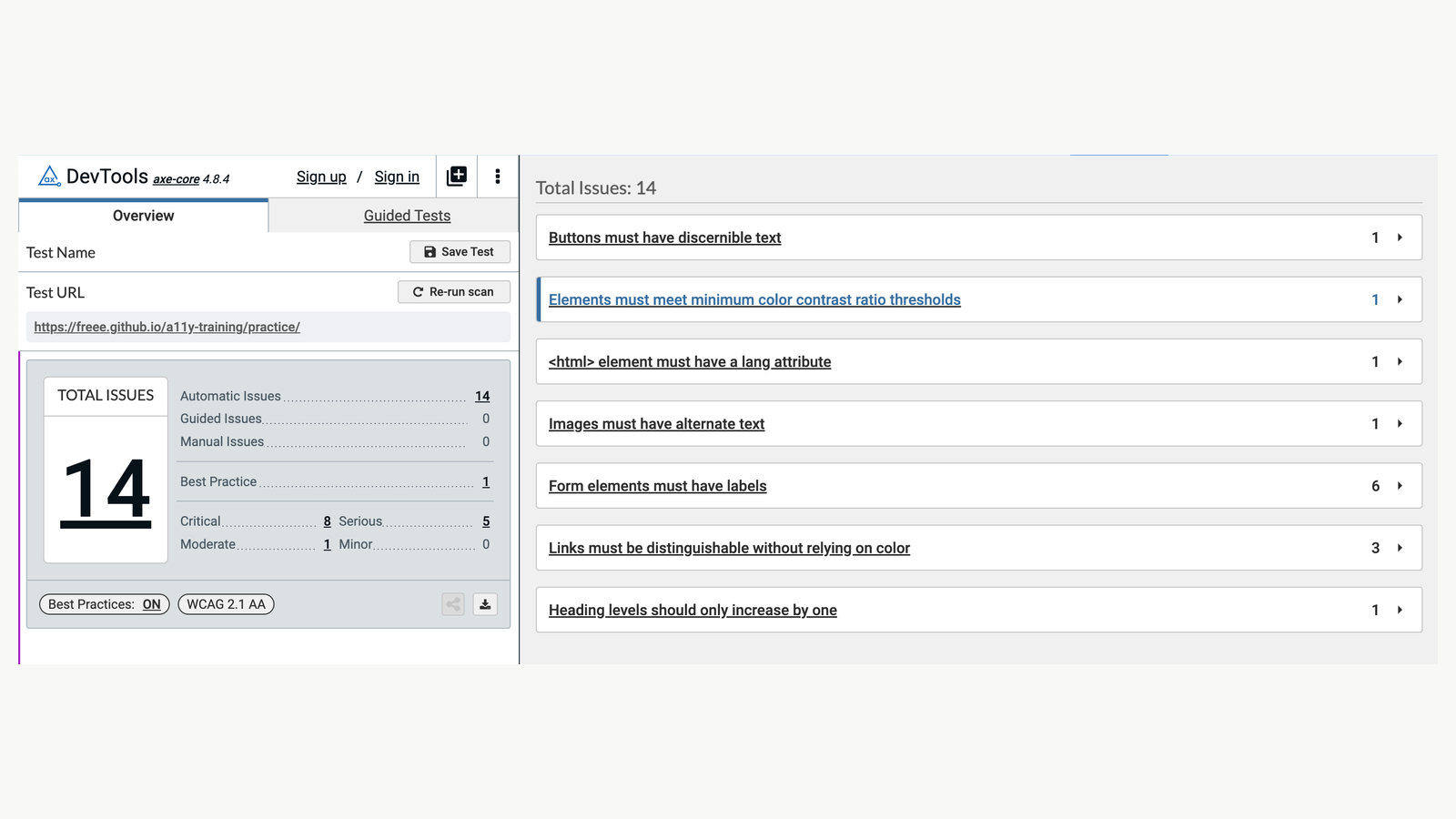Open the three-dot options menu
Screen dimensions: 1456x819
(497, 176)
